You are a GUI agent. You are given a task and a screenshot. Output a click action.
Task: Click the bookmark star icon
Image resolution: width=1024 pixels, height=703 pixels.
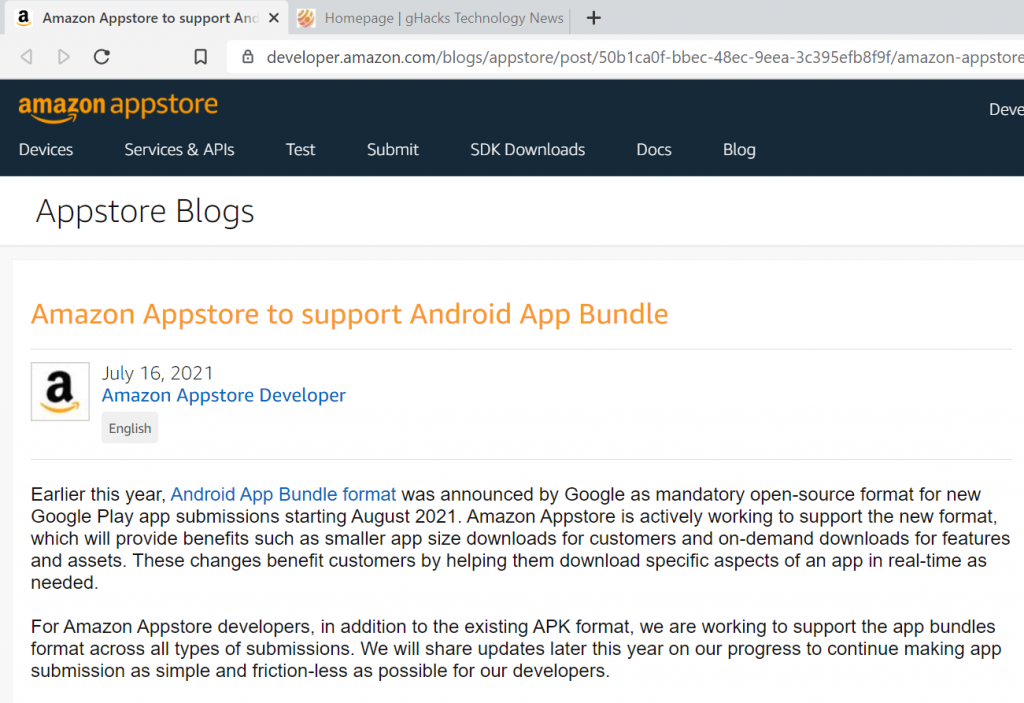200,57
